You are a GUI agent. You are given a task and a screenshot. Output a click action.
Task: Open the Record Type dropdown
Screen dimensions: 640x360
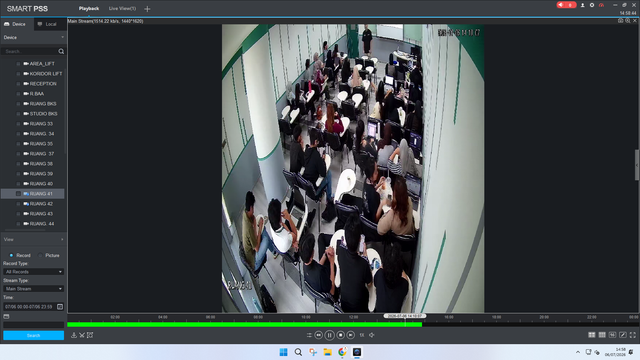coord(33,271)
